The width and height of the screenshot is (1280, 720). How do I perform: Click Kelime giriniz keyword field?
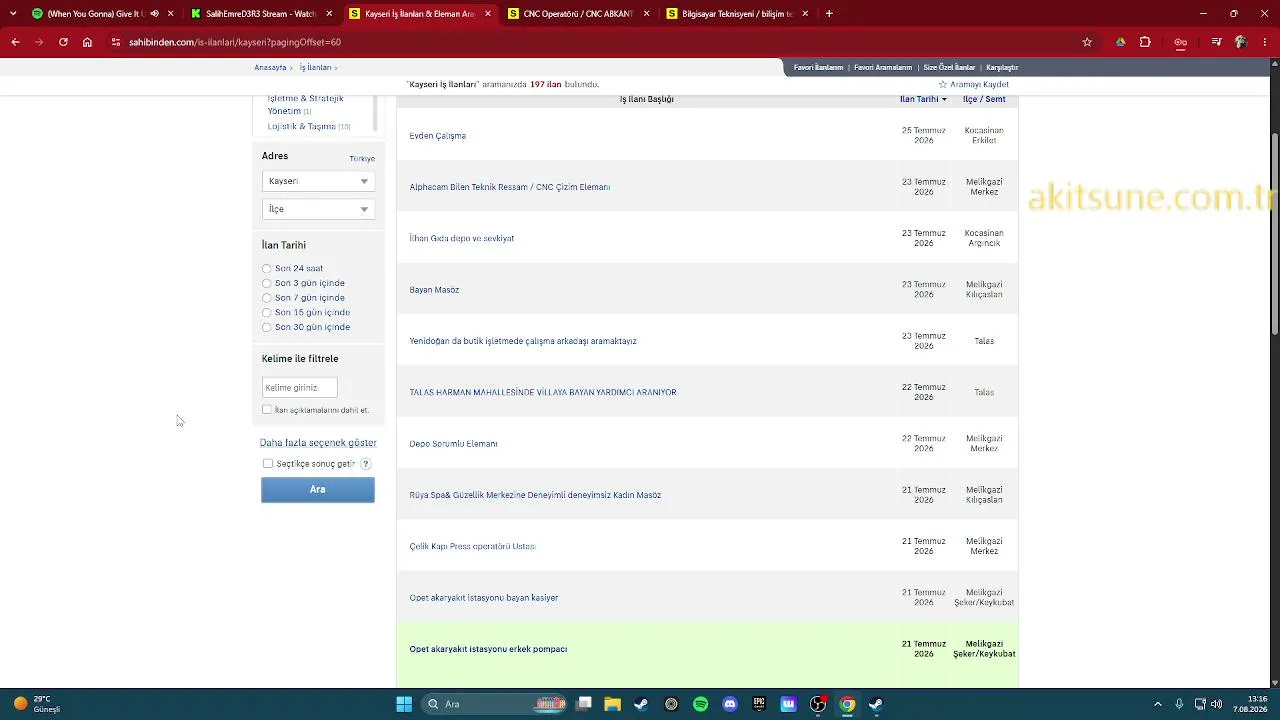pyautogui.click(x=299, y=387)
